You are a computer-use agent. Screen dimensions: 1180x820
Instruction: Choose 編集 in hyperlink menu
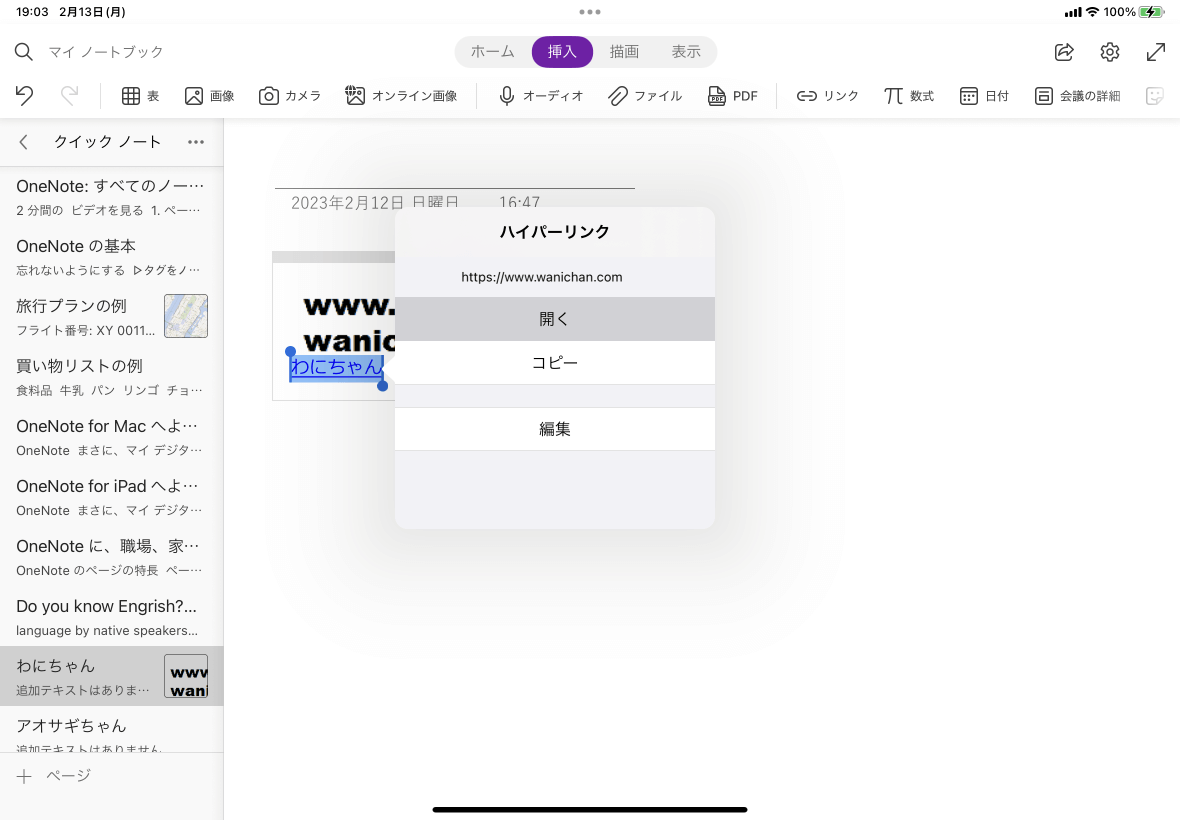click(555, 429)
